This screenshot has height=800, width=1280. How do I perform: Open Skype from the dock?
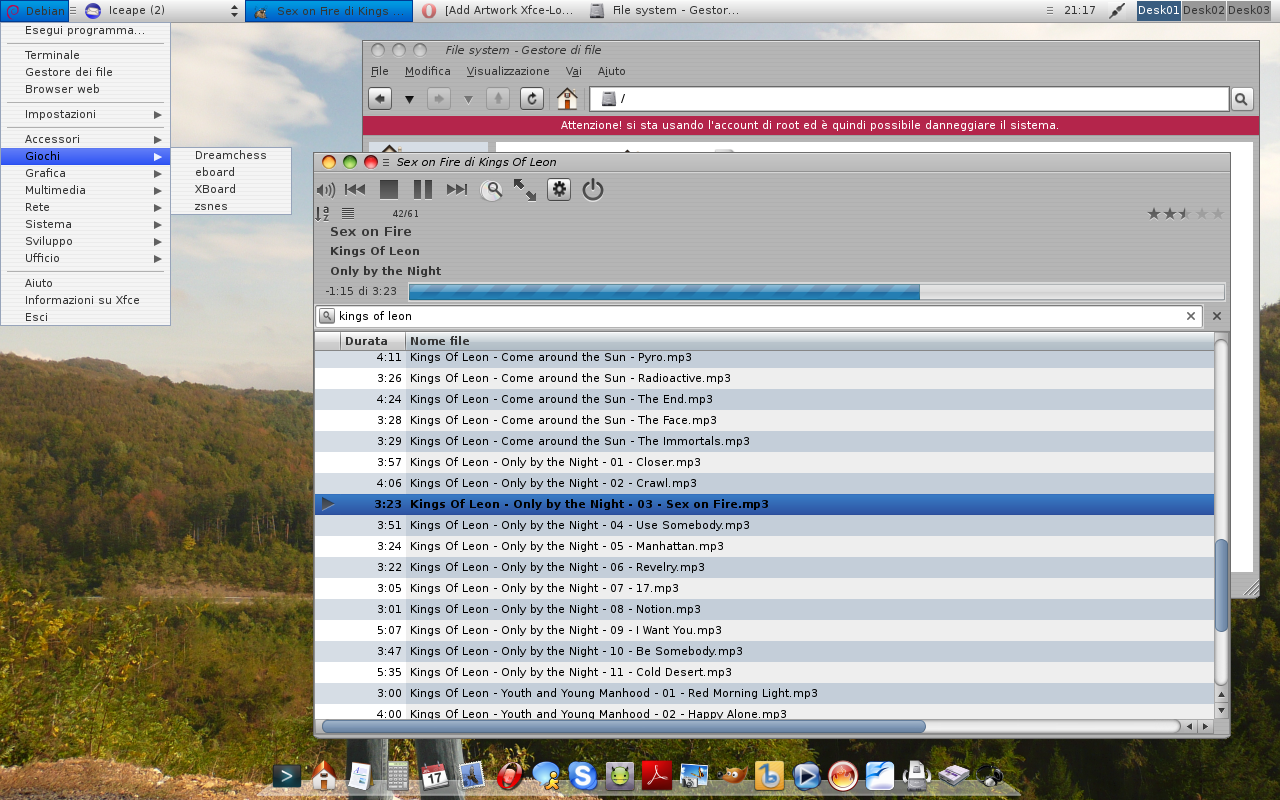click(583, 775)
